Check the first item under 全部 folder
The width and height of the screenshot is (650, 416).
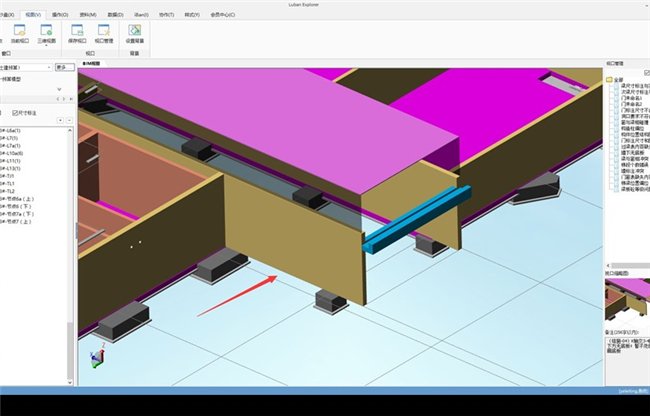(616, 87)
